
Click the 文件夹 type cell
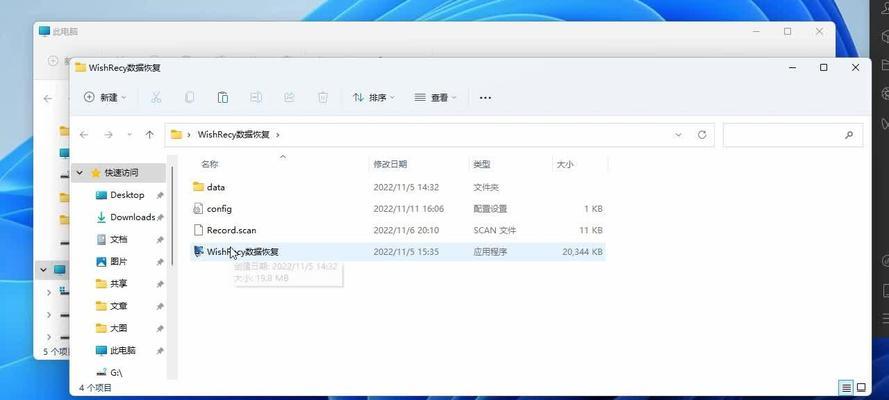pyautogui.click(x=486, y=187)
